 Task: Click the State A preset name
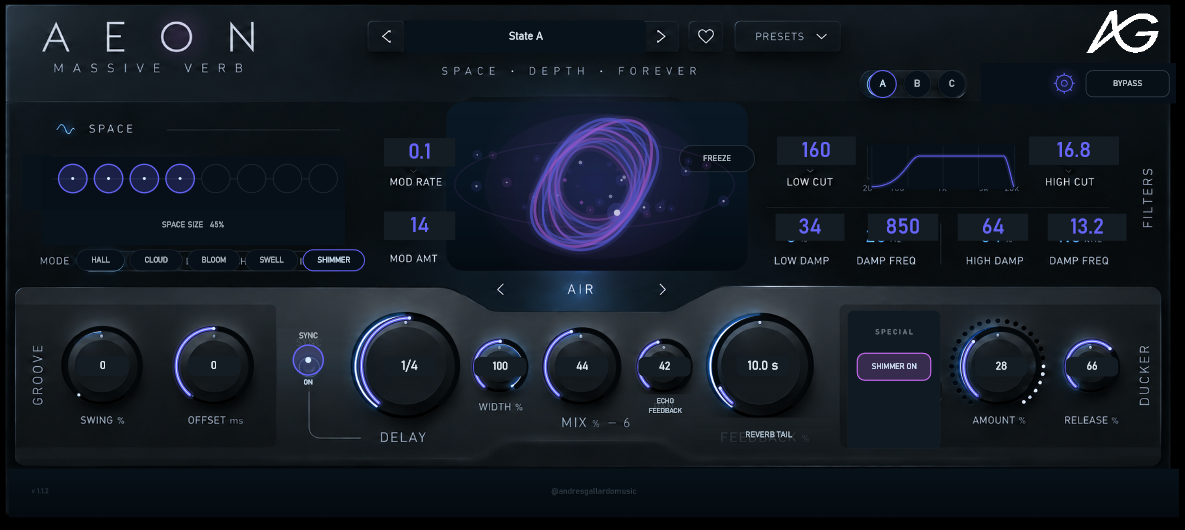[x=525, y=36]
